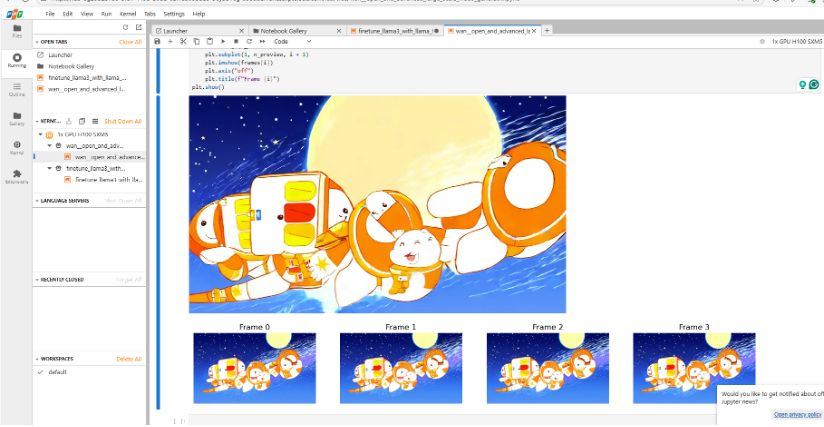Screen dimensions: 824x427
Task: Open the Settings menu
Action: click(x=174, y=14)
